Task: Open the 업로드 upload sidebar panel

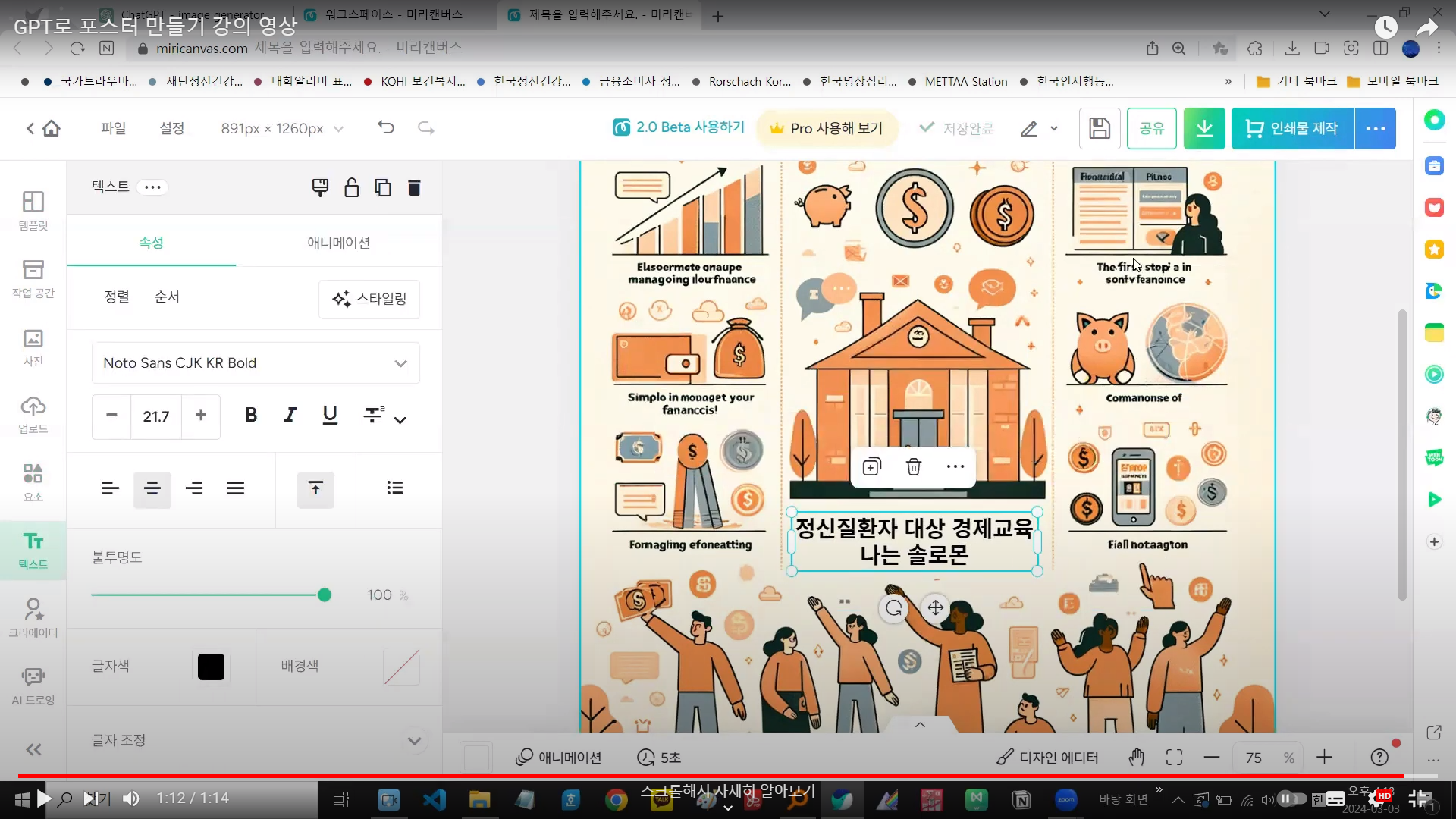Action: click(x=33, y=414)
